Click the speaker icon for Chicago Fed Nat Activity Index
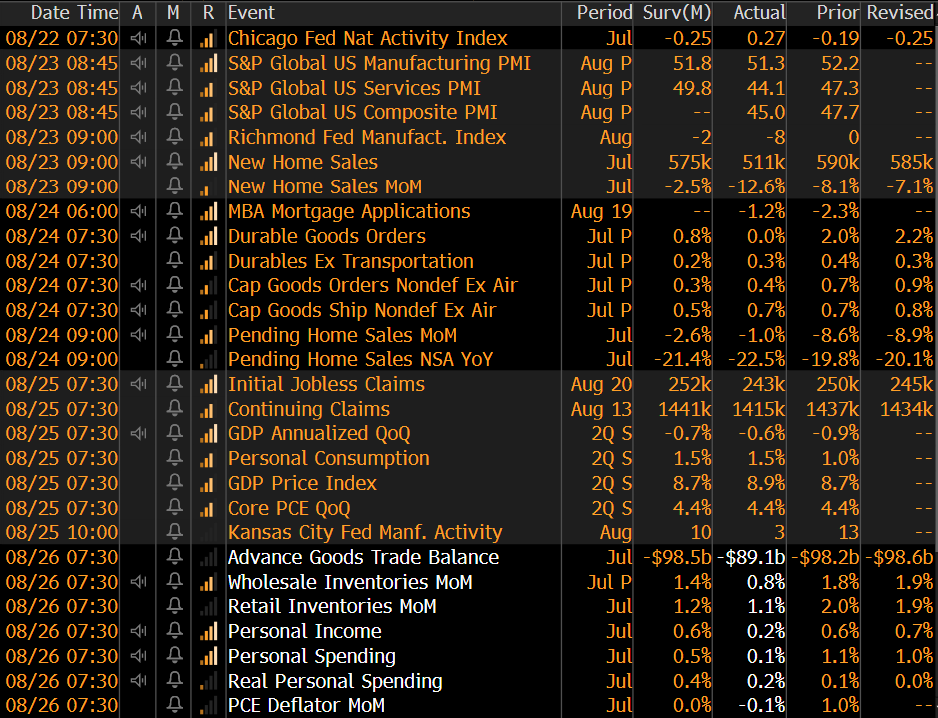 tap(138, 39)
